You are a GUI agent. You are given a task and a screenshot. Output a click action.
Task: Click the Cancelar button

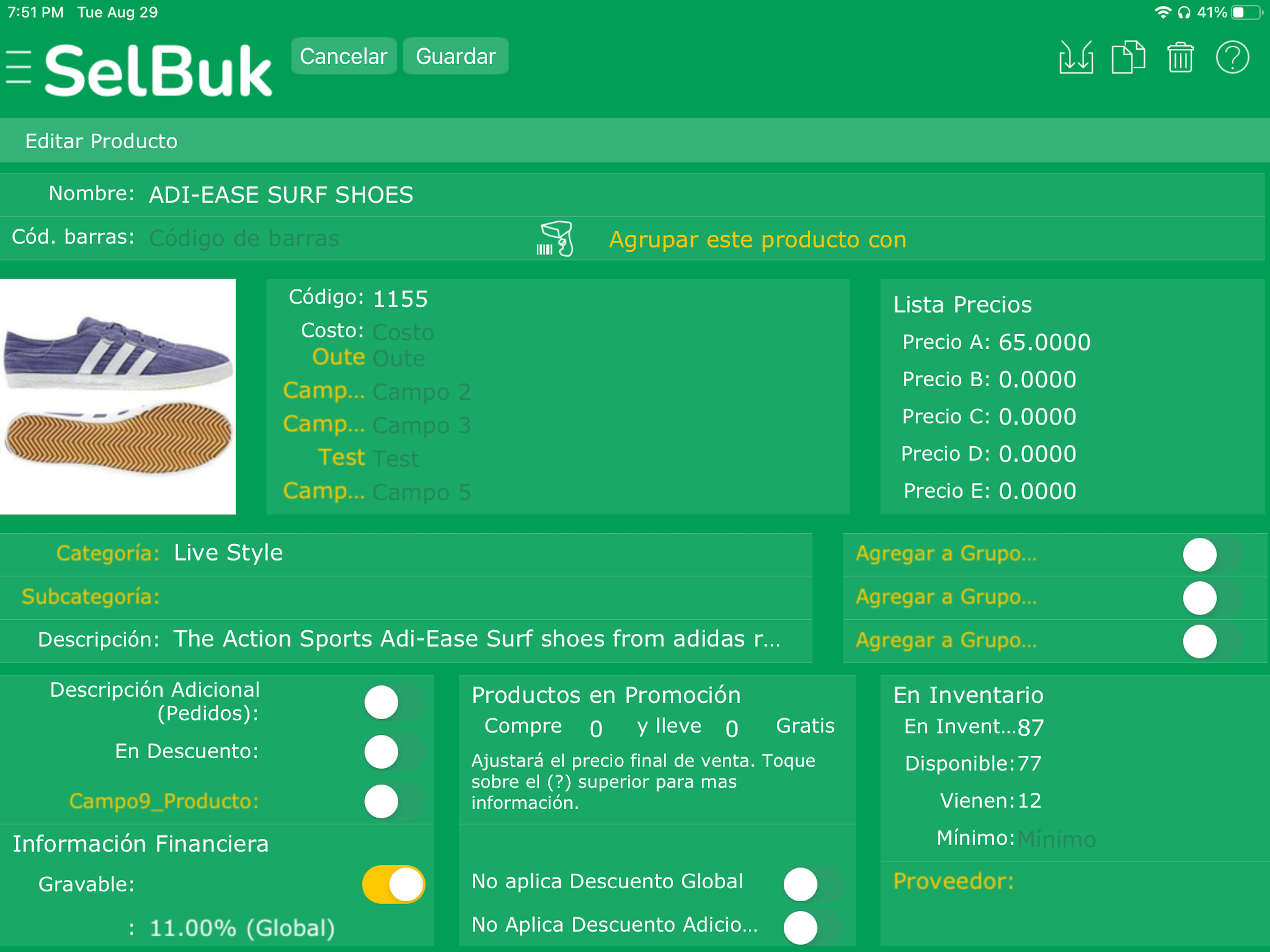(344, 56)
